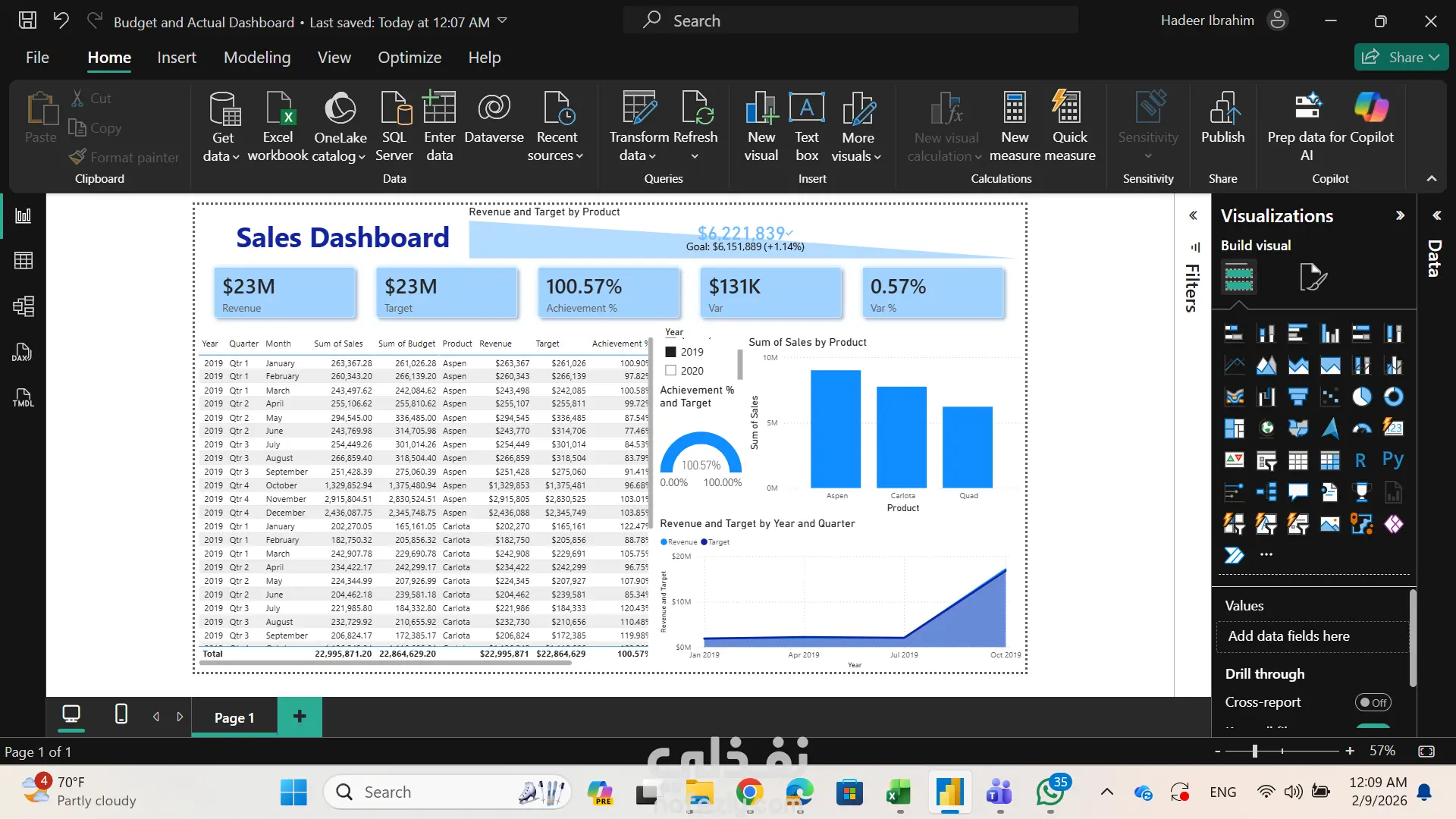Select the R script visual icon
The height and width of the screenshot is (819, 1456).
[x=1360, y=460]
